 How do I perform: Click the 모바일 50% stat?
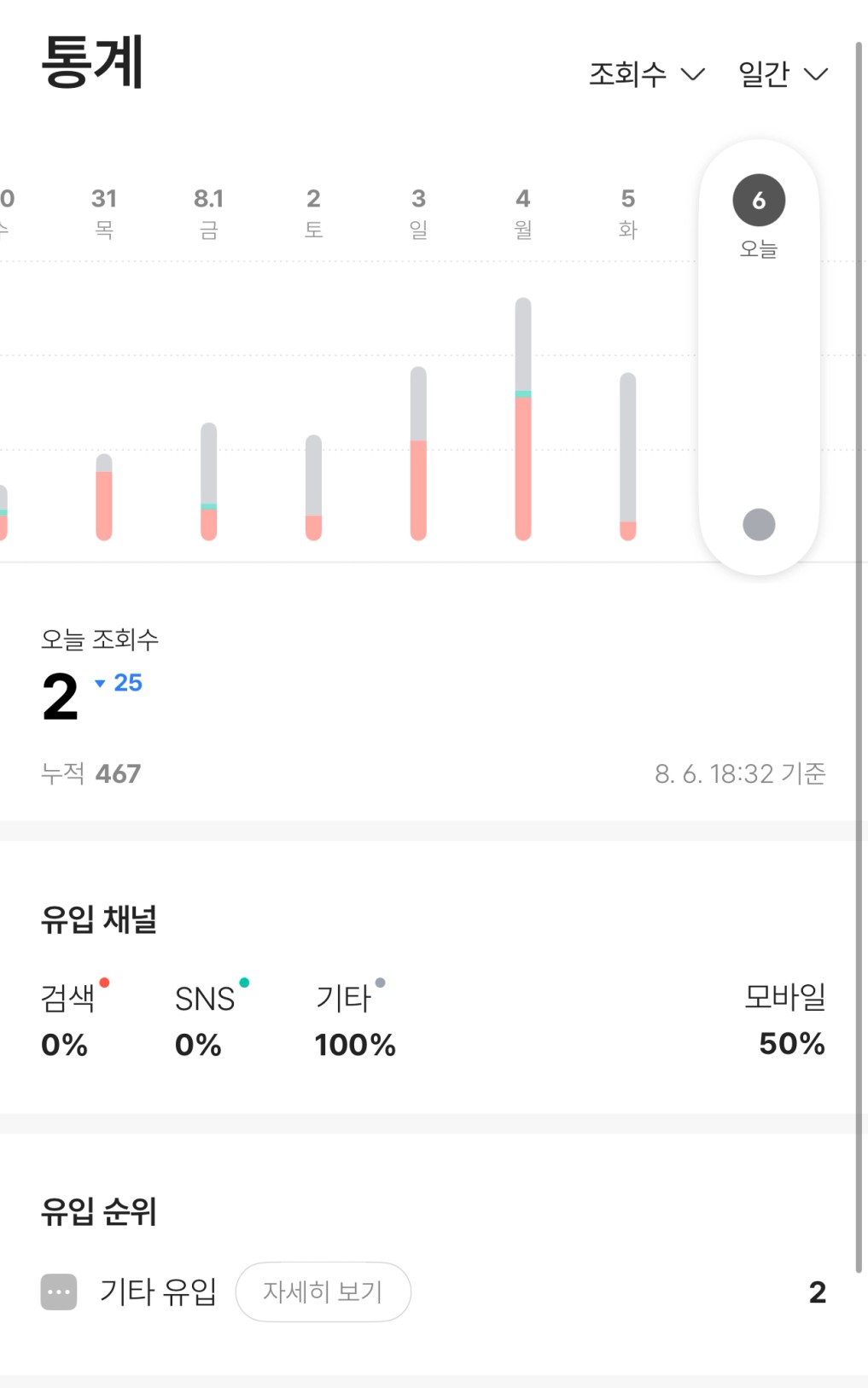[x=785, y=1019]
